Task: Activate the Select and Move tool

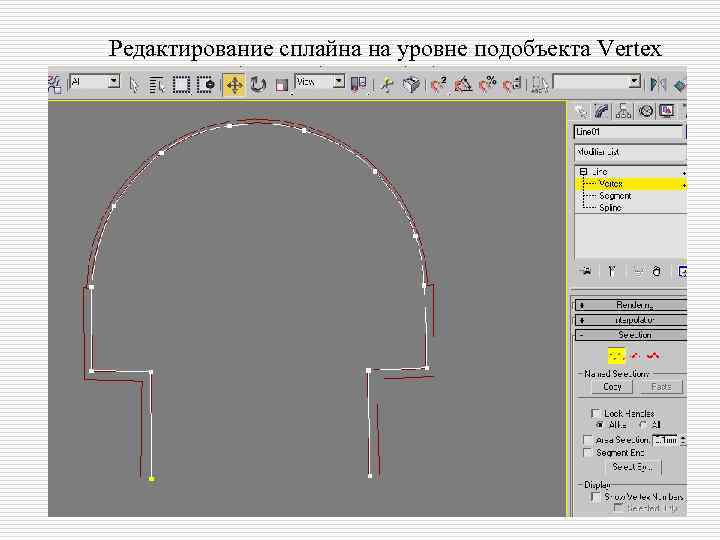Action: tap(234, 85)
